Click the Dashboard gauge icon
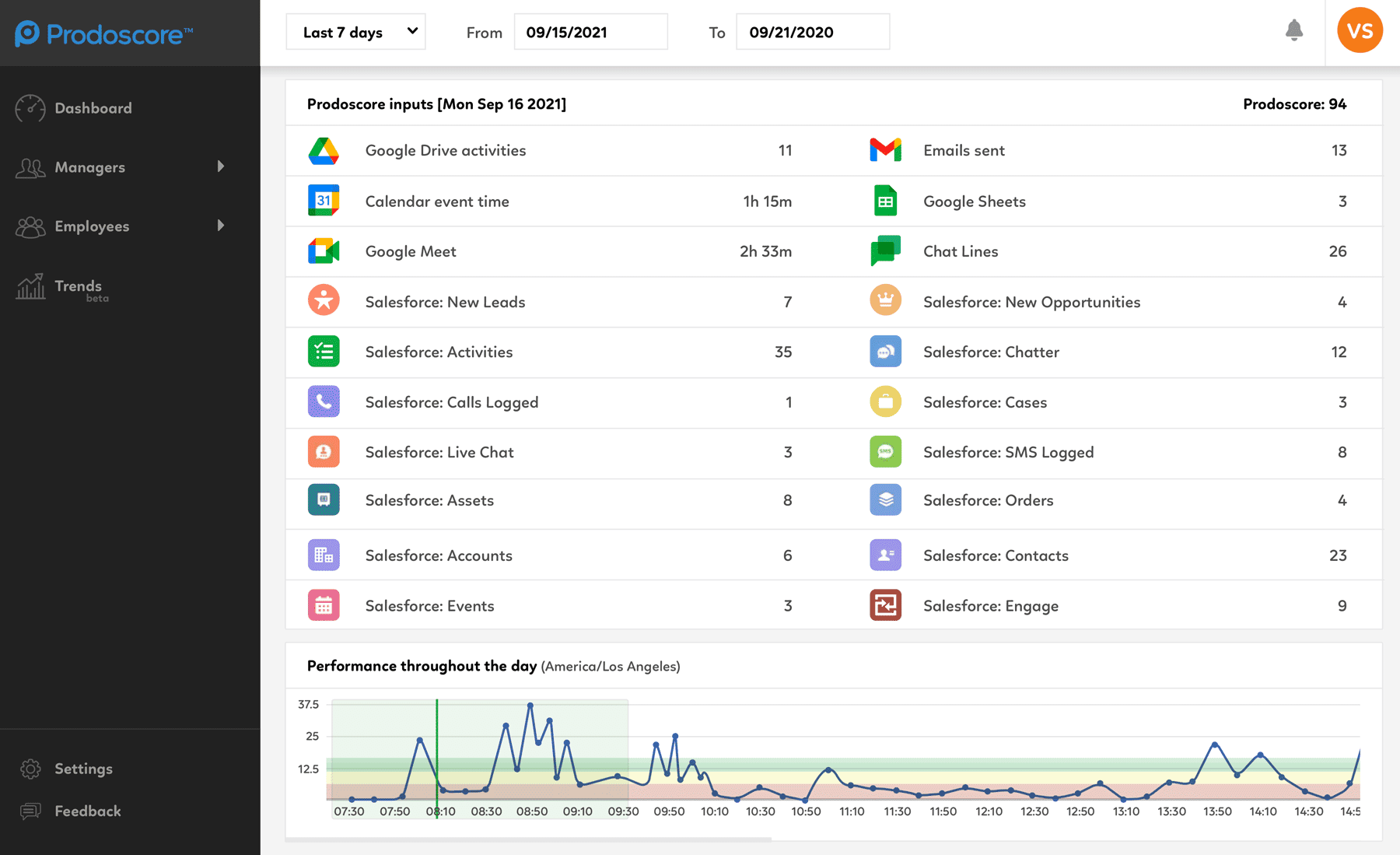 click(x=30, y=108)
